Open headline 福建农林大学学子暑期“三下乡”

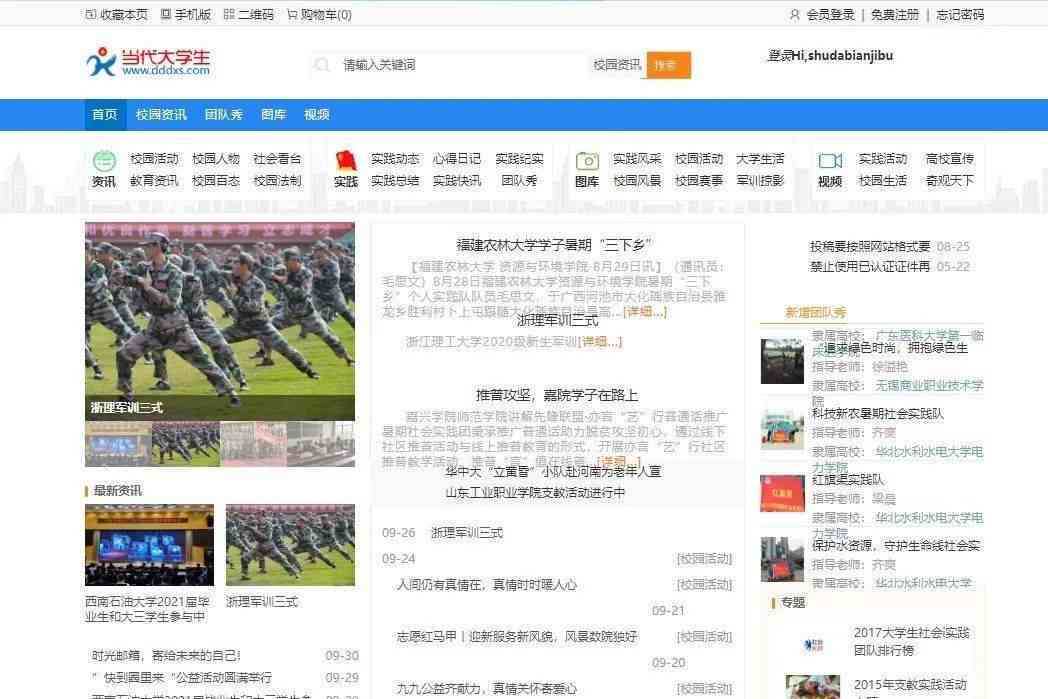[x=554, y=245]
